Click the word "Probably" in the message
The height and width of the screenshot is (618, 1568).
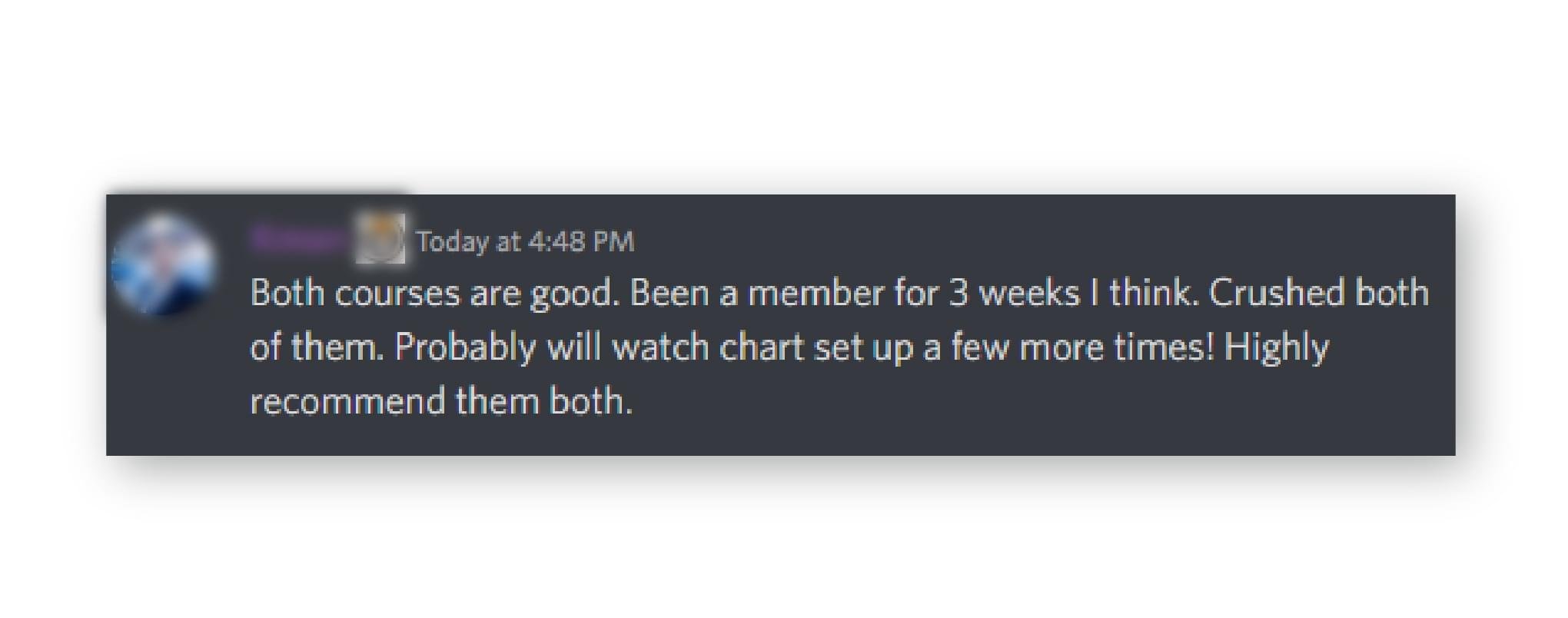[465, 347]
